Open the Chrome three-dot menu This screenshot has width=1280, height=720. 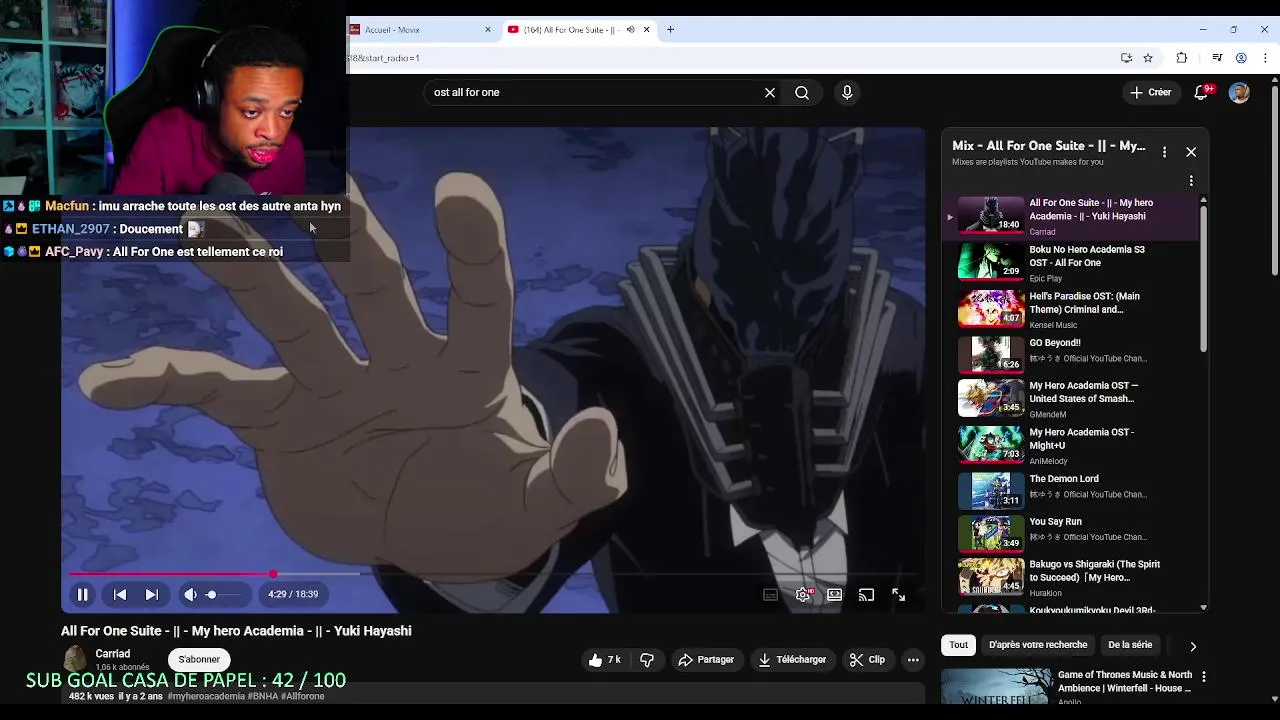[1266, 58]
